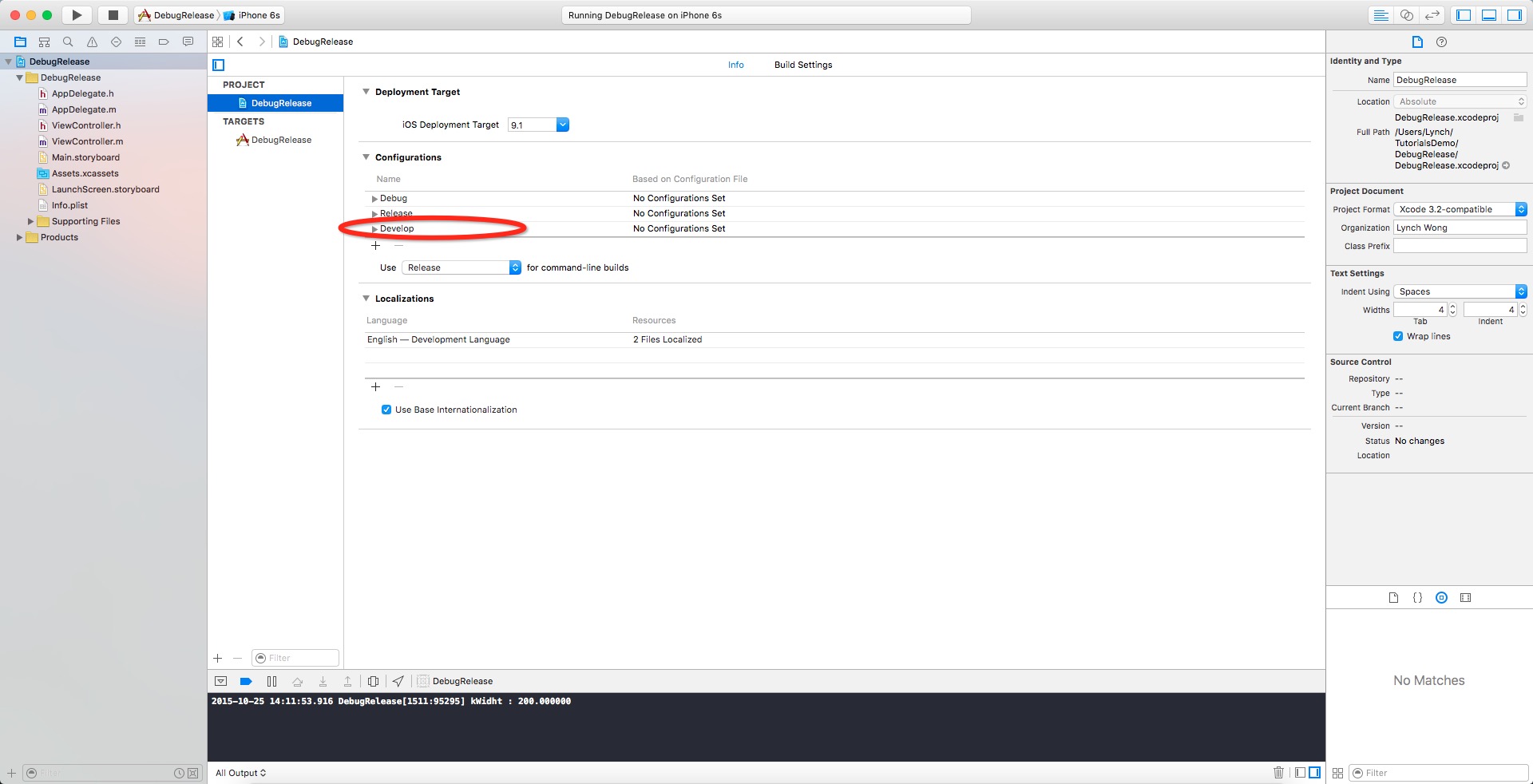Open Debug View Hierarchy

point(373,681)
